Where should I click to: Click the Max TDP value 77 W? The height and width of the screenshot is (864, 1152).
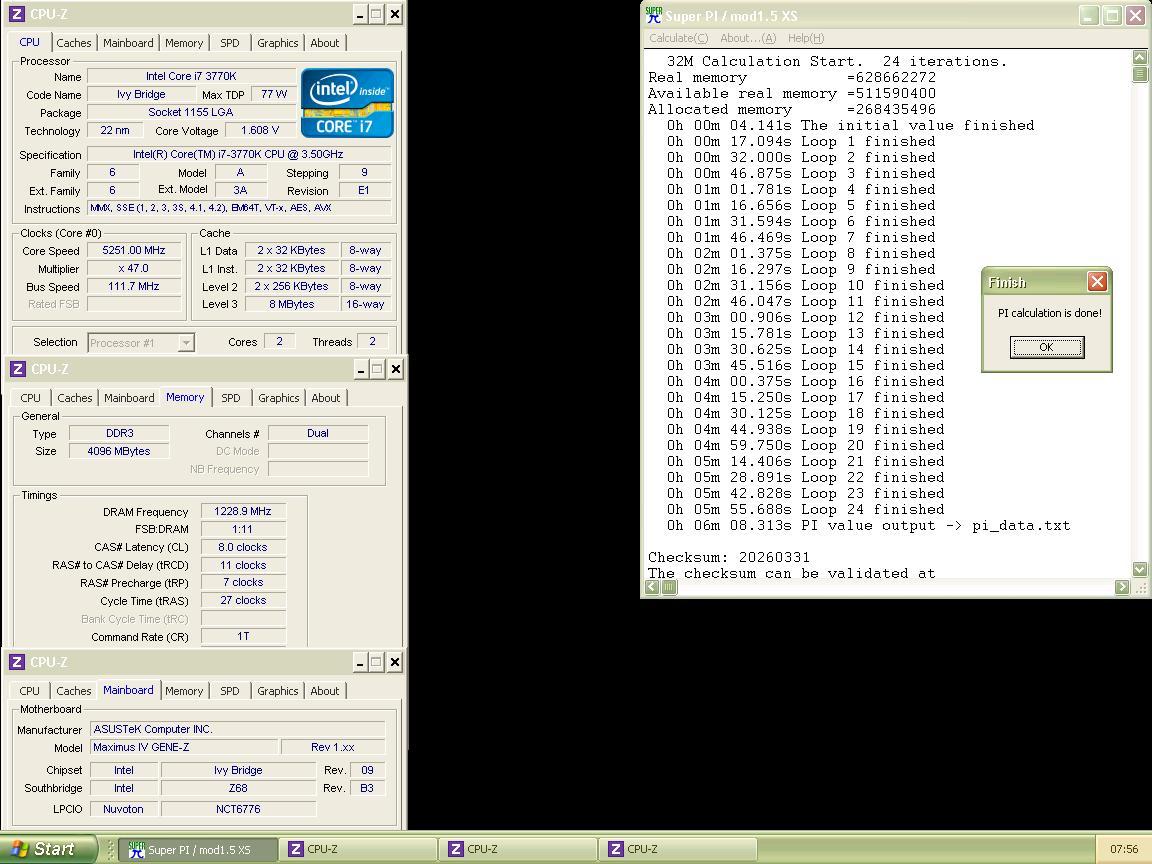273,94
